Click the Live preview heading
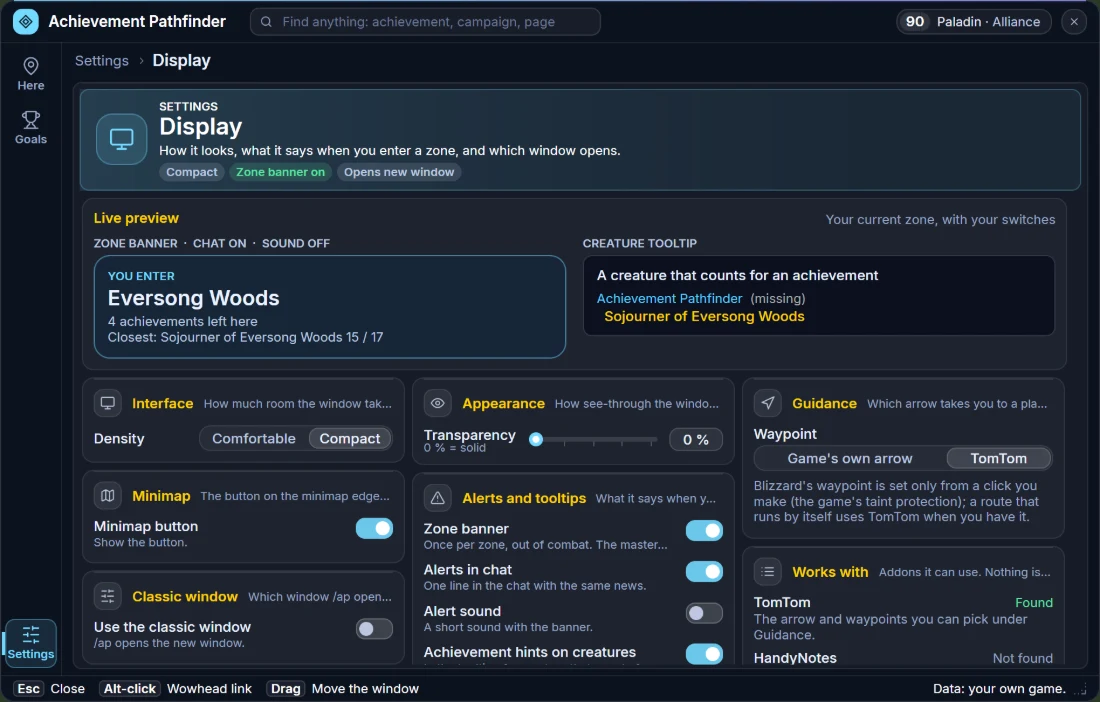Screen dimensions: 1100x702 click(x=136, y=218)
